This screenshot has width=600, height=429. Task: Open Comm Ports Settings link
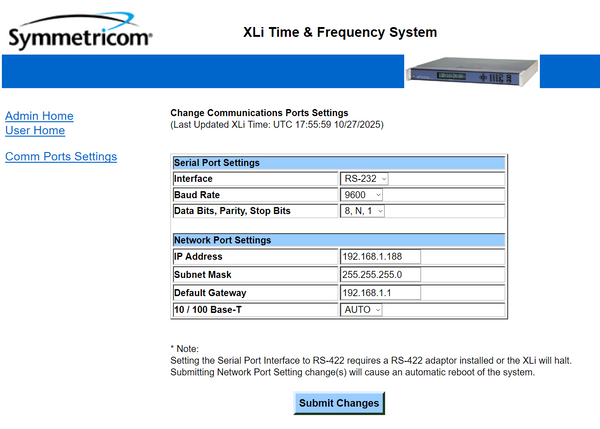coord(61,157)
